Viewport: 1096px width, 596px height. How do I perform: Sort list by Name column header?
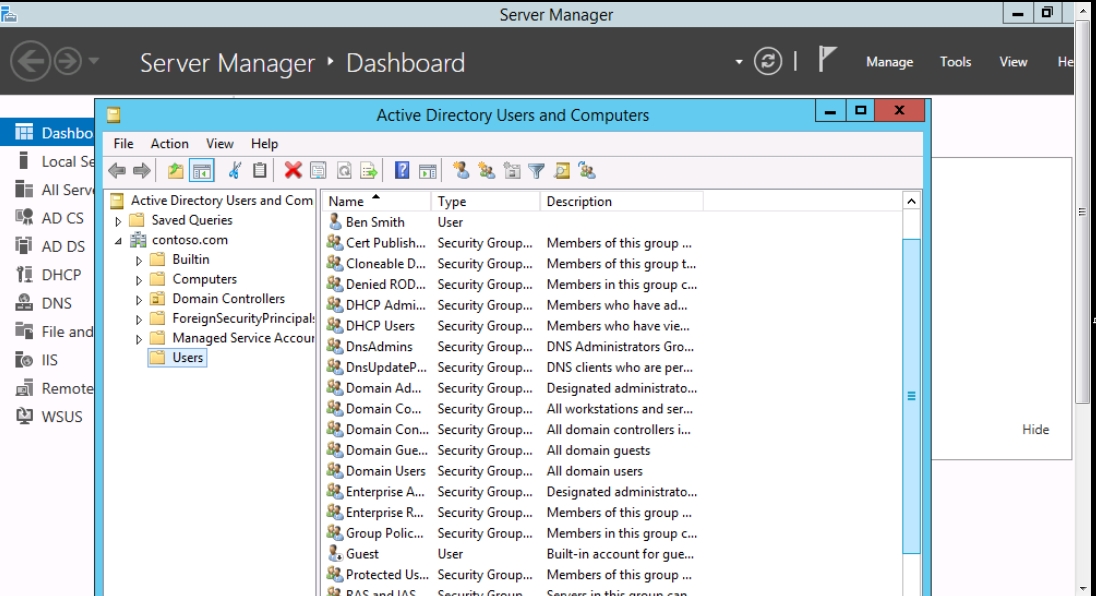point(376,201)
